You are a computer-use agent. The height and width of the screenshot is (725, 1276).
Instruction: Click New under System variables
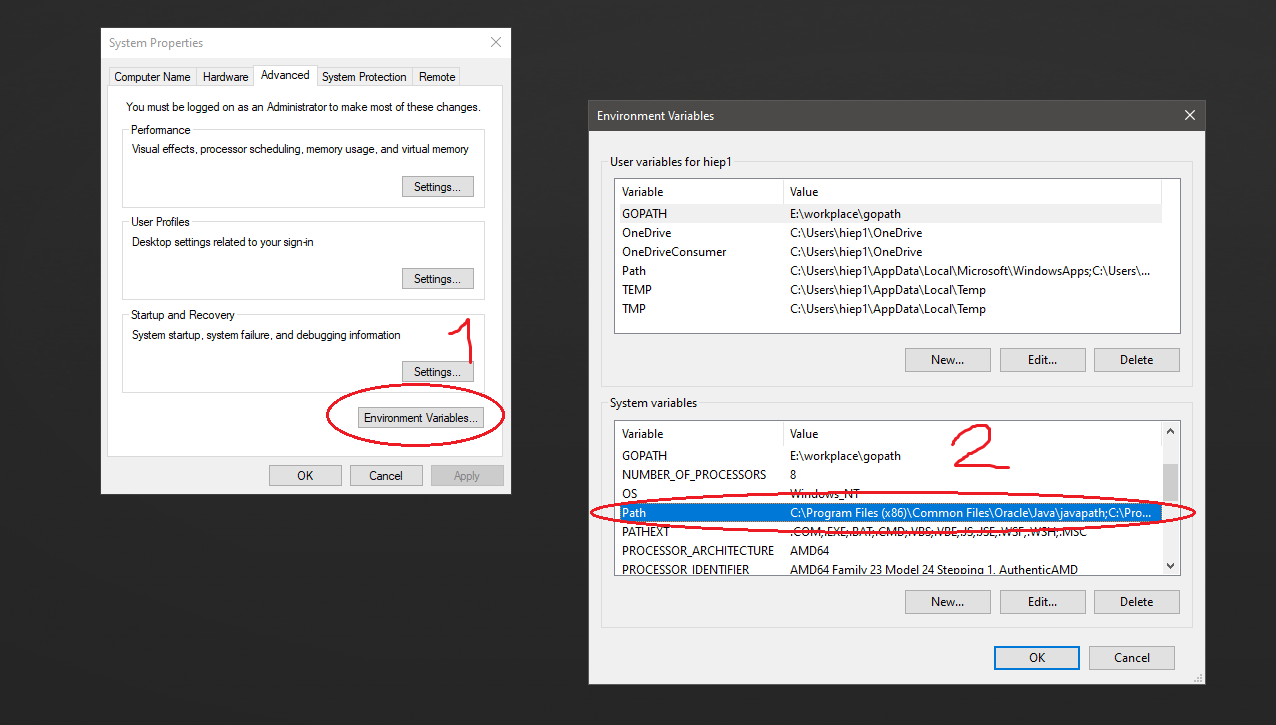(x=947, y=602)
